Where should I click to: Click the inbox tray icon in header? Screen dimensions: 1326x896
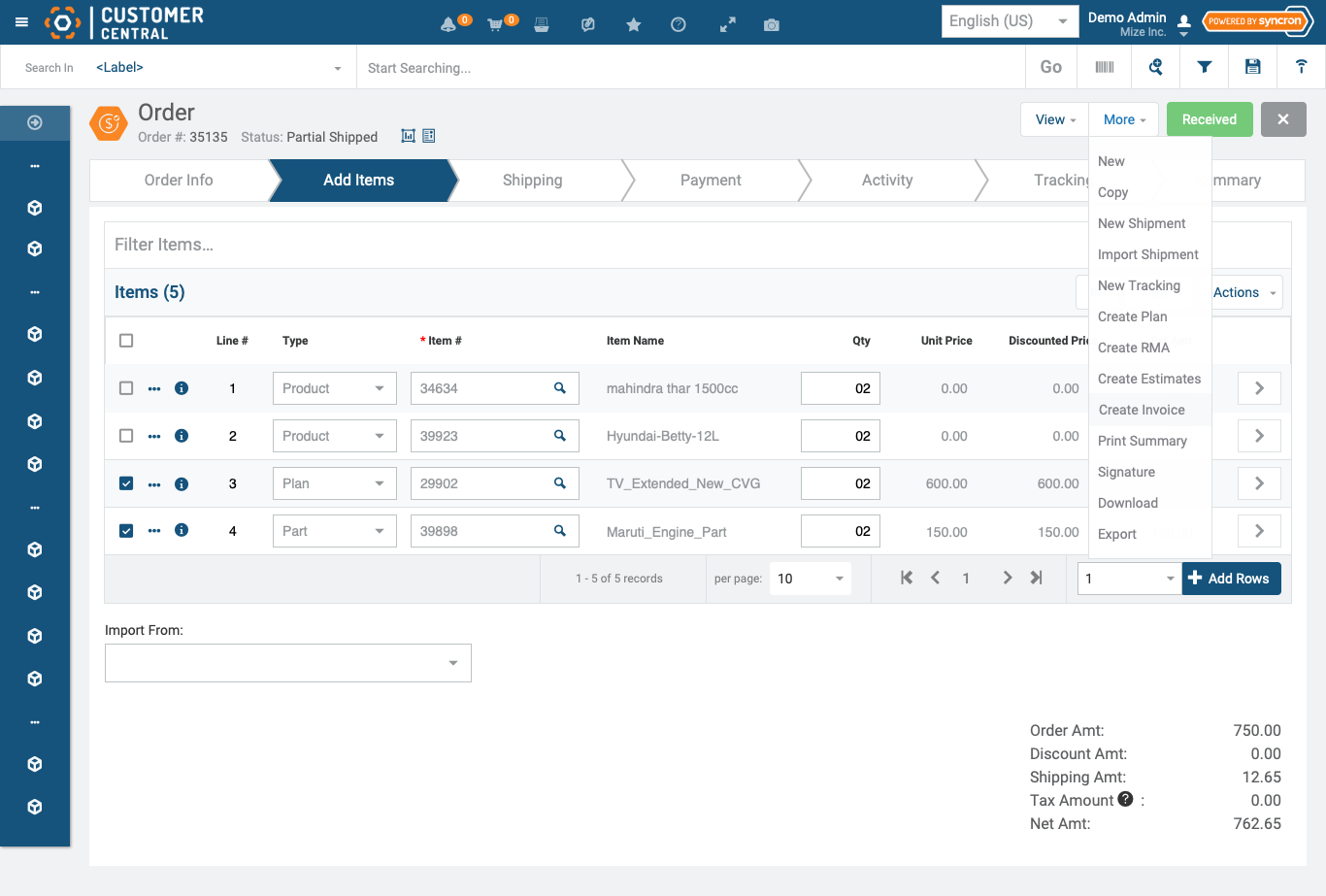pyautogui.click(x=542, y=25)
